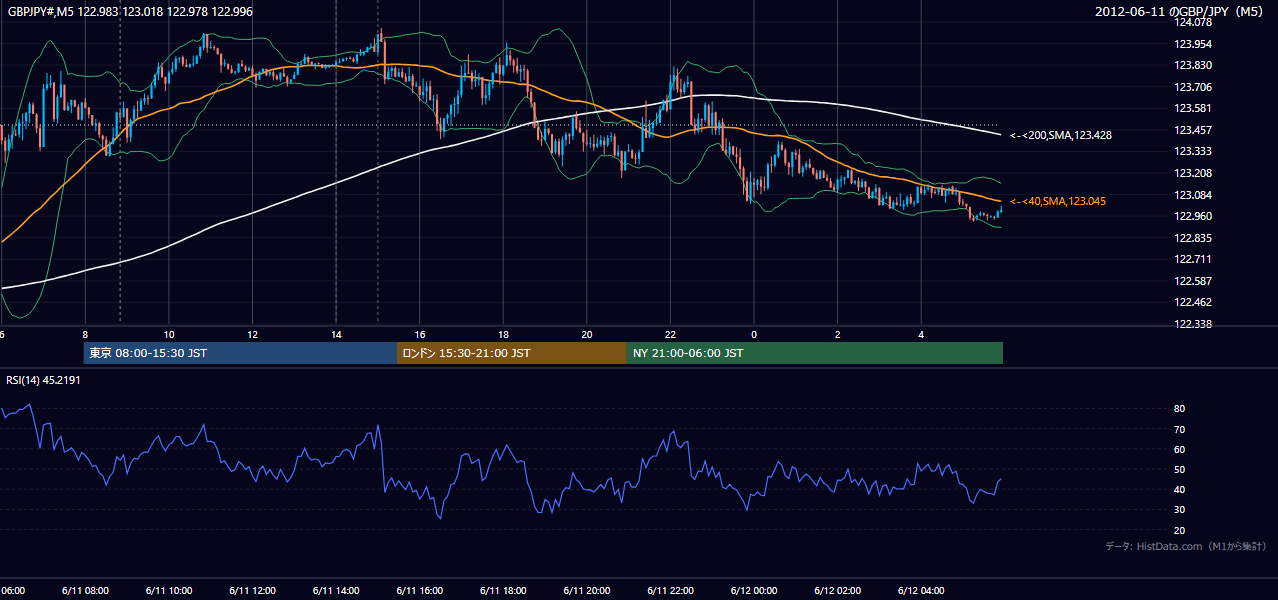1278x600 pixels.
Task: Click the 6/12 02:00 bottom time label
Action: point(838,590)
